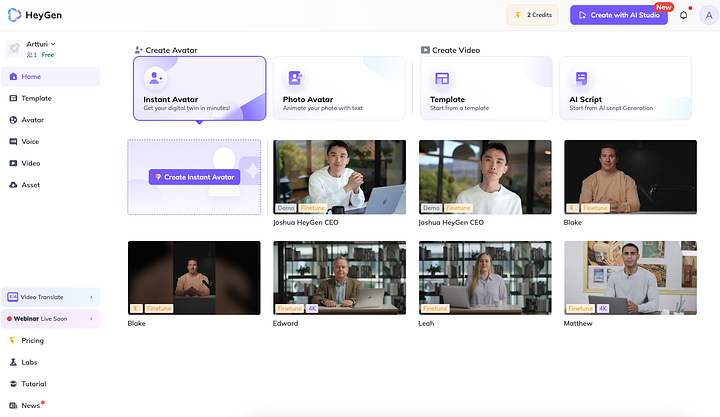Image resolution: width=720 pixels, height=417 pixels.
Task: Click the Labs flask icon
Action: pyautogui.click(x=13, y=362)
